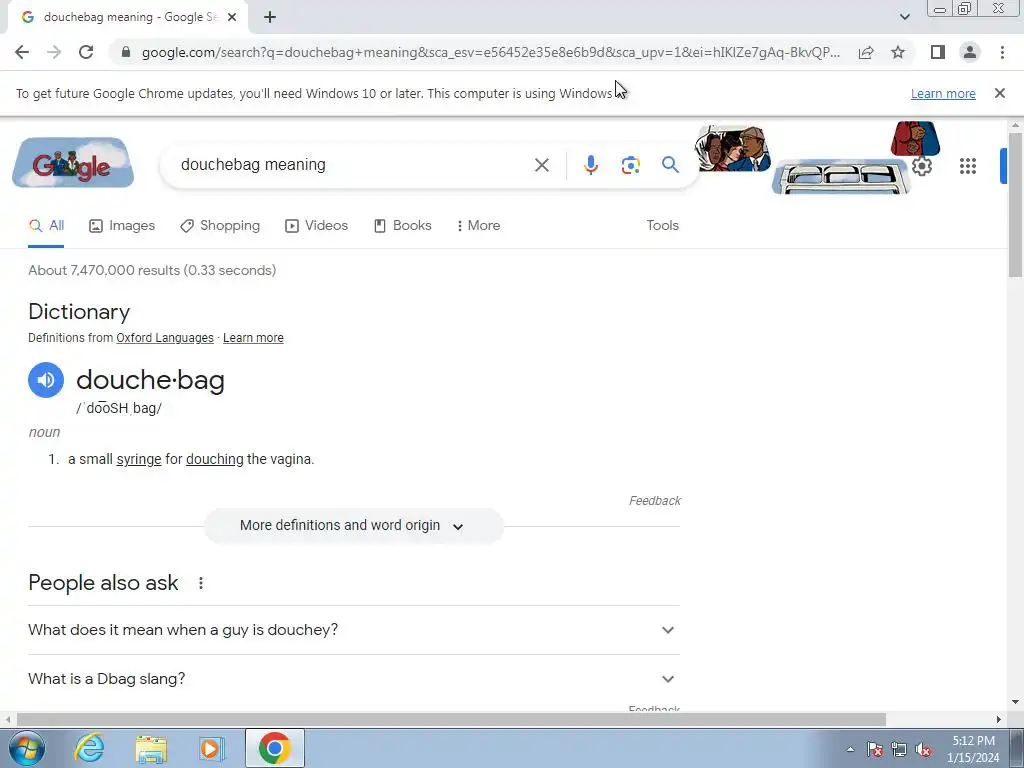Click the Google doodle logo
1024x768 pixels.
click(72, 163)
